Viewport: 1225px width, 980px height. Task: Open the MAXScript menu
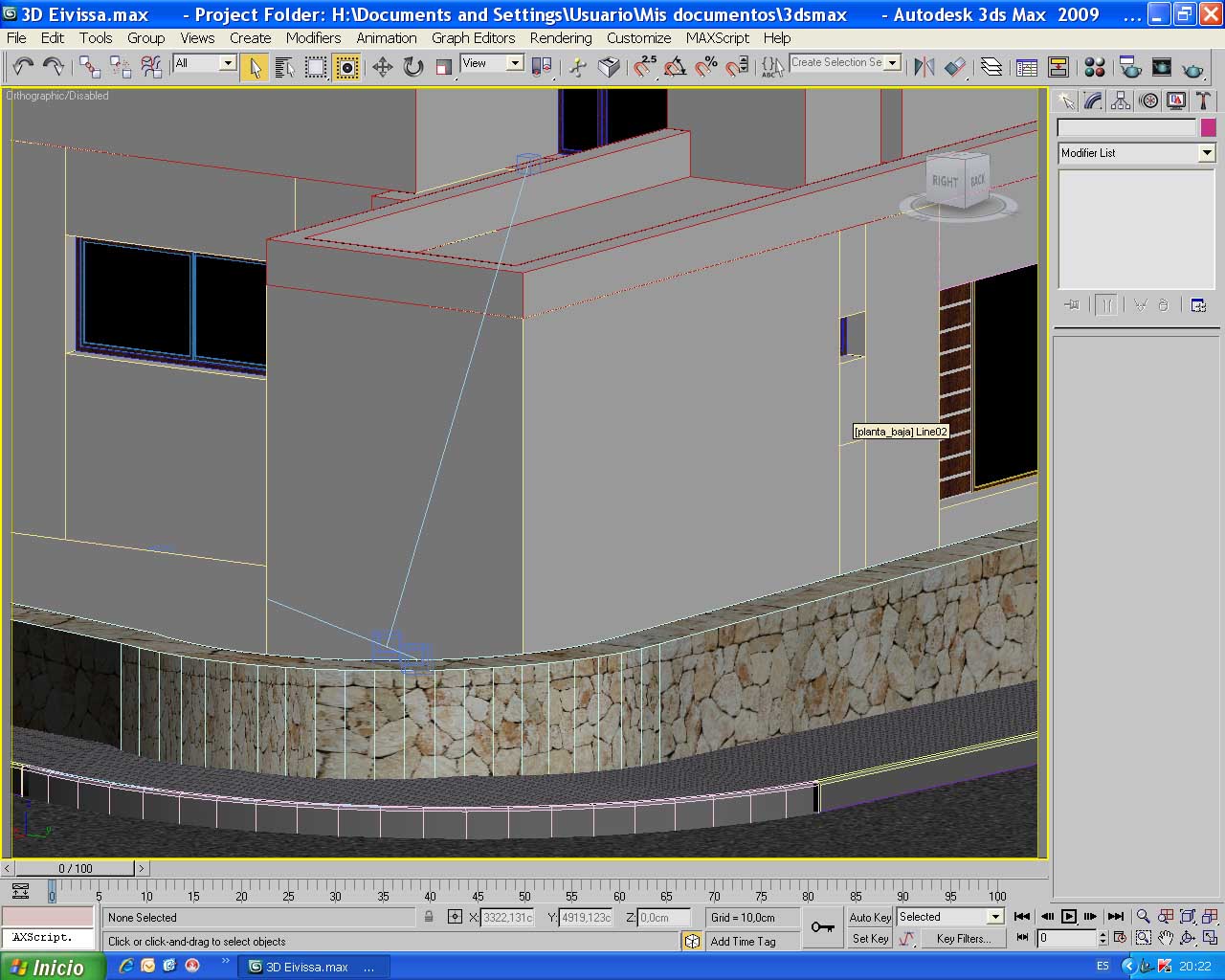click(718, 38)
